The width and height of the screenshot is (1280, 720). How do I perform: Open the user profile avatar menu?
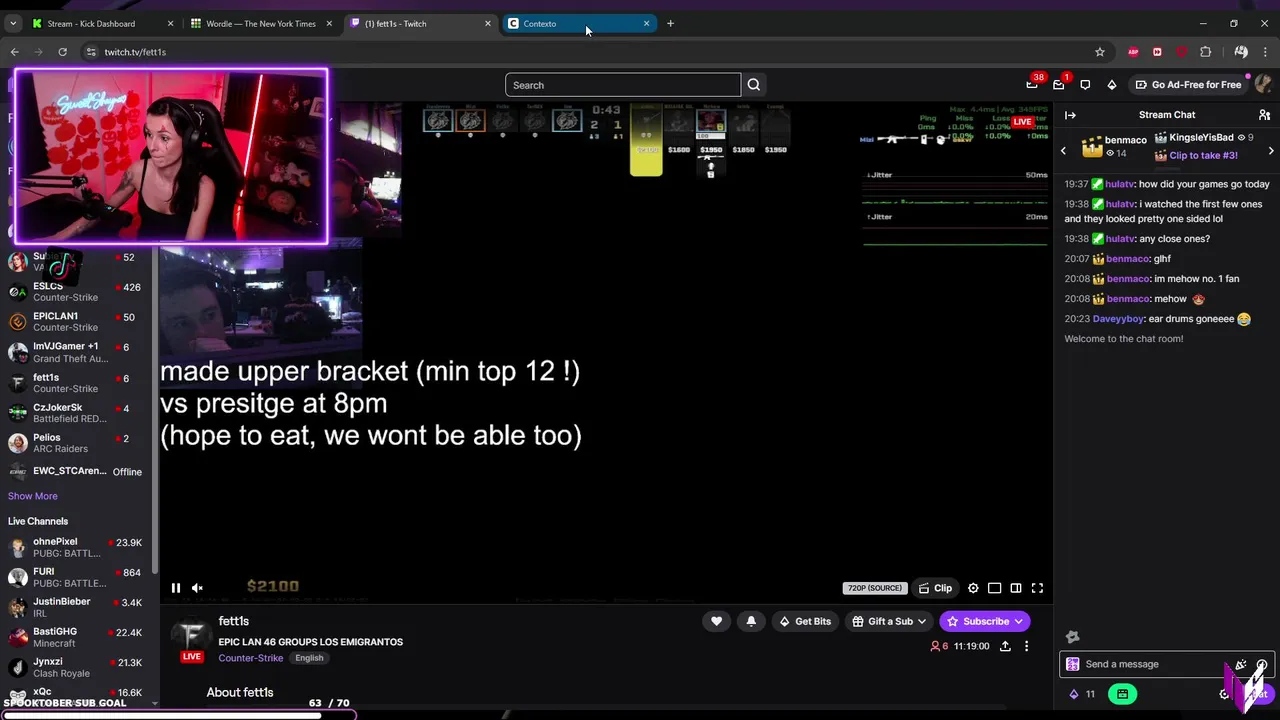click(x=1263, y=85)
